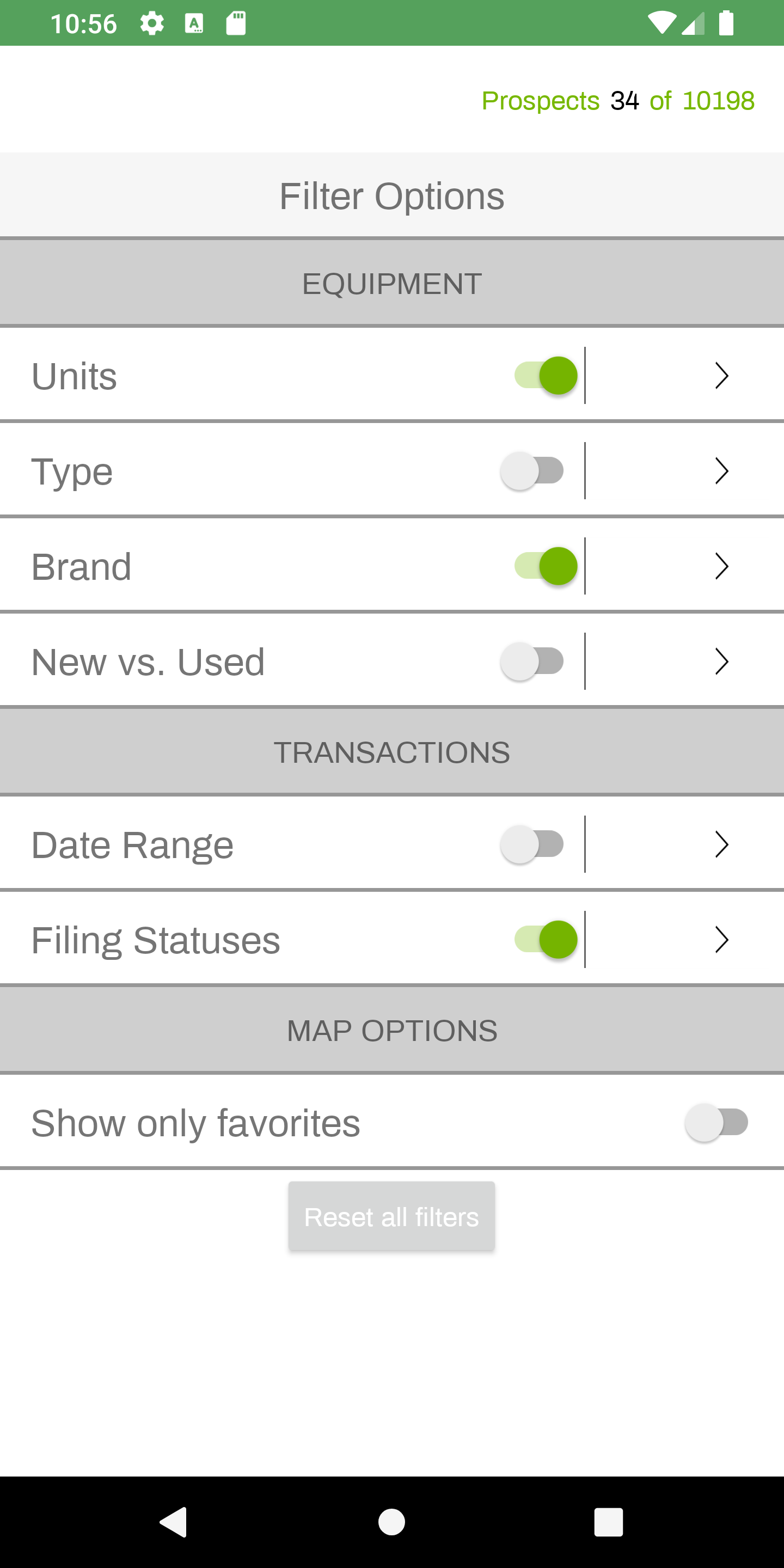Tap the settings gear status icon

(x=152, y=24)
